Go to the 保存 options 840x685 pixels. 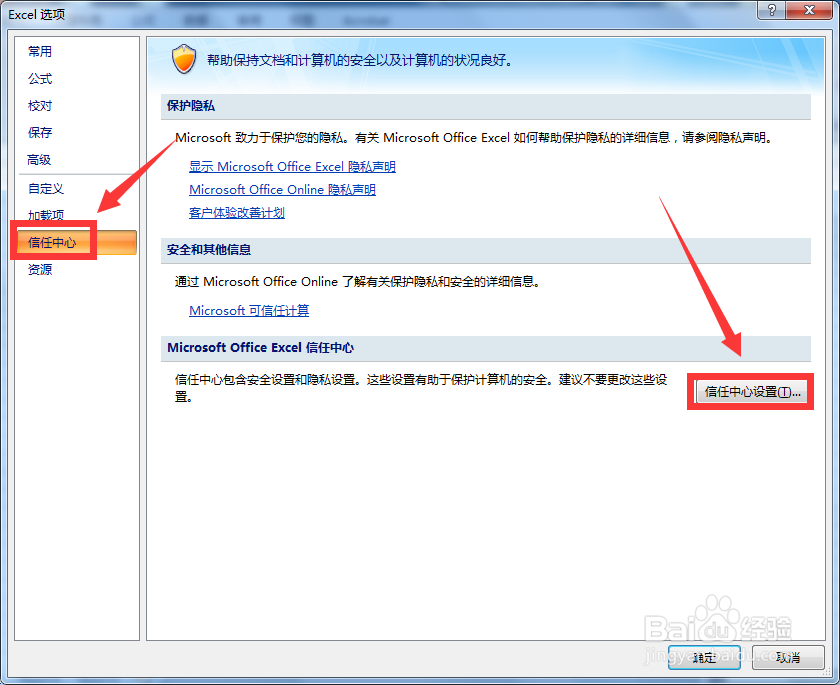click(40, 132)
